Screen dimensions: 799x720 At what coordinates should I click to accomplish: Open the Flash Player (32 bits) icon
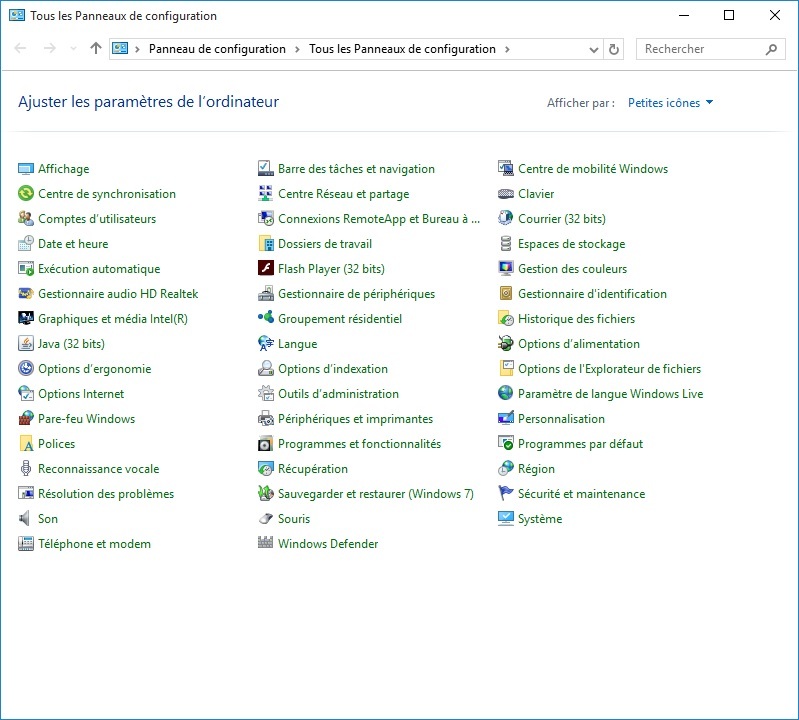[265, 269]
